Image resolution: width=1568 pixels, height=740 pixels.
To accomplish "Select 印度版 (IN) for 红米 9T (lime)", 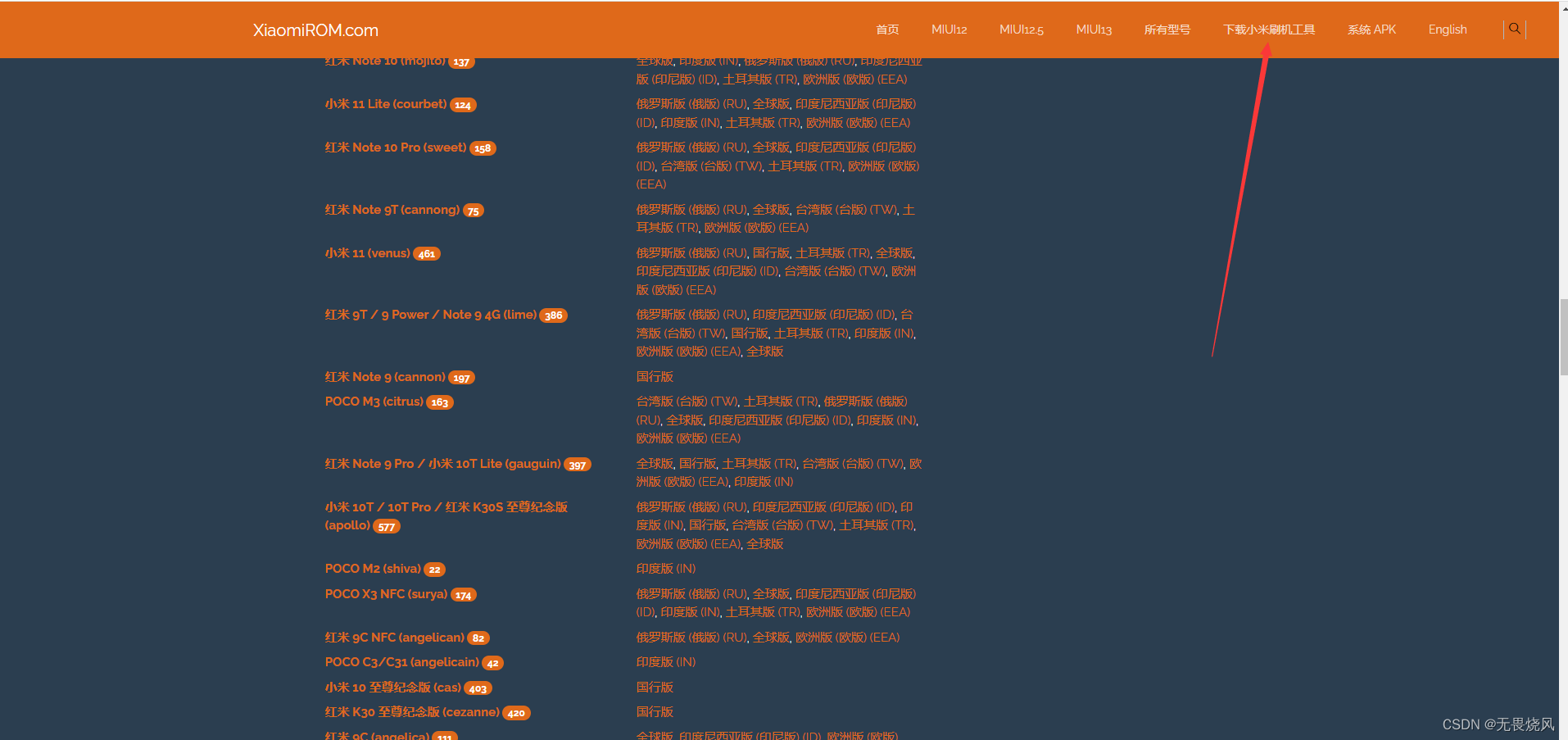I will point(884,334).
